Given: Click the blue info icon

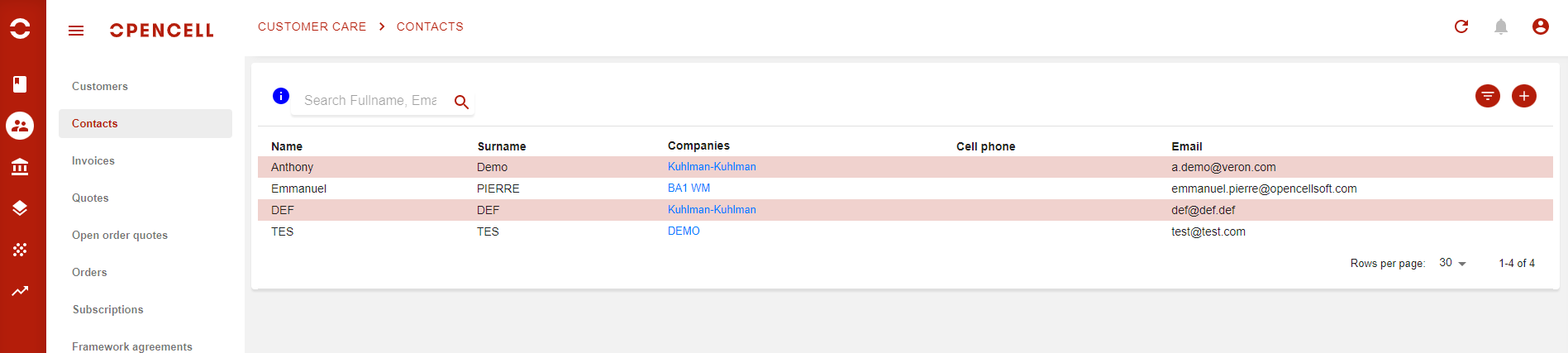Looking at the screenshot, I should (x=281, y=96).
